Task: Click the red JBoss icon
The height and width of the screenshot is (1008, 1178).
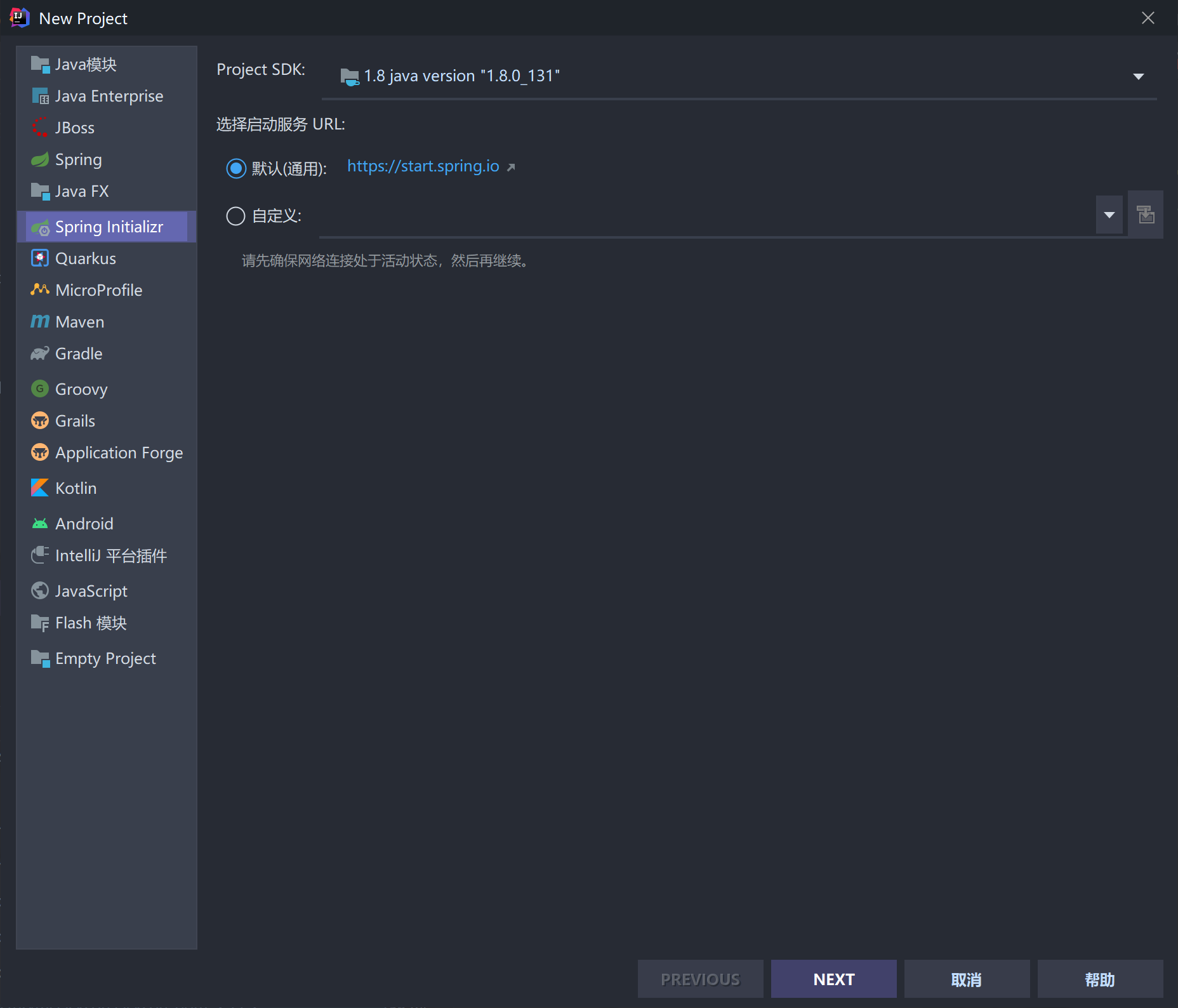Action: point(40,128)
